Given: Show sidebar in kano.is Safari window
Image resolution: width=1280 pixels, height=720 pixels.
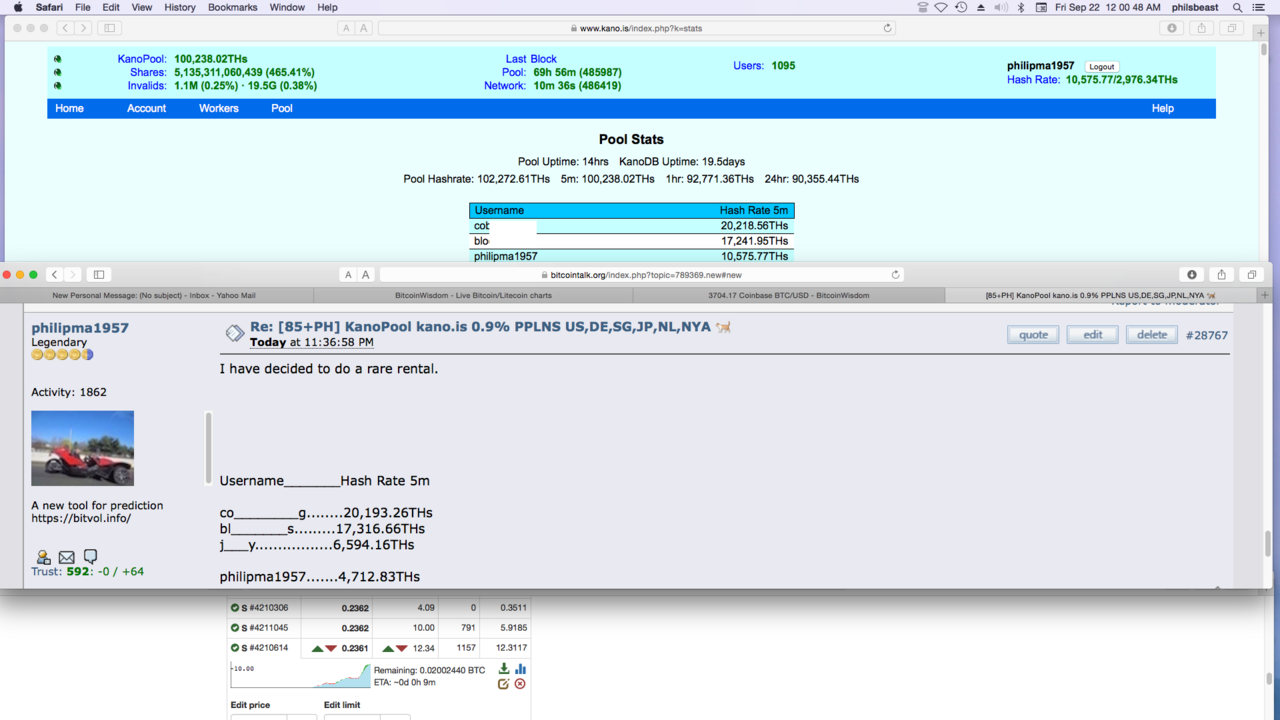Looking at the screenshot, I should tap(110, 28).
